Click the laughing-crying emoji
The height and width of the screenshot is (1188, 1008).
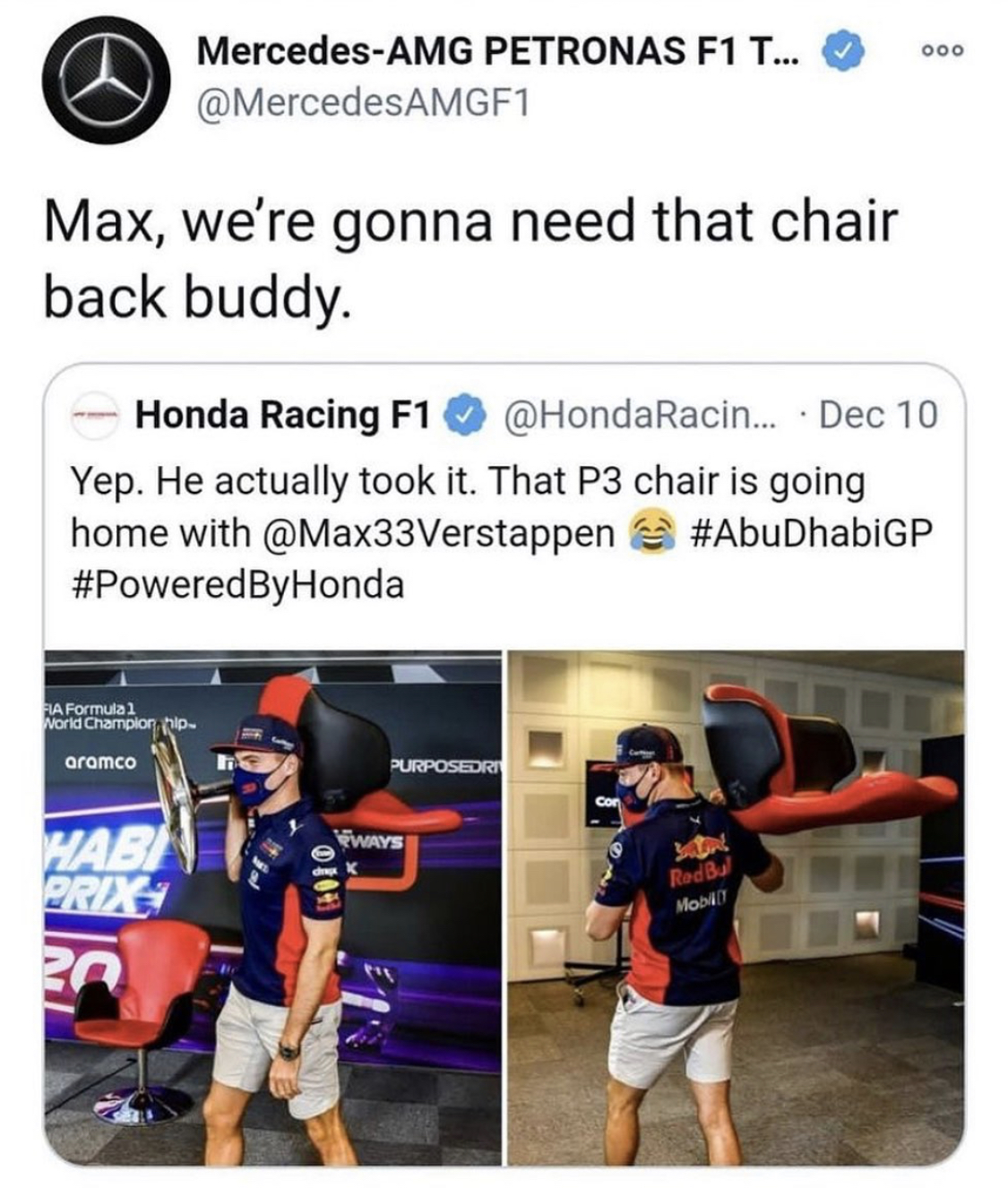pyautogui.click(x=654, y=535)
